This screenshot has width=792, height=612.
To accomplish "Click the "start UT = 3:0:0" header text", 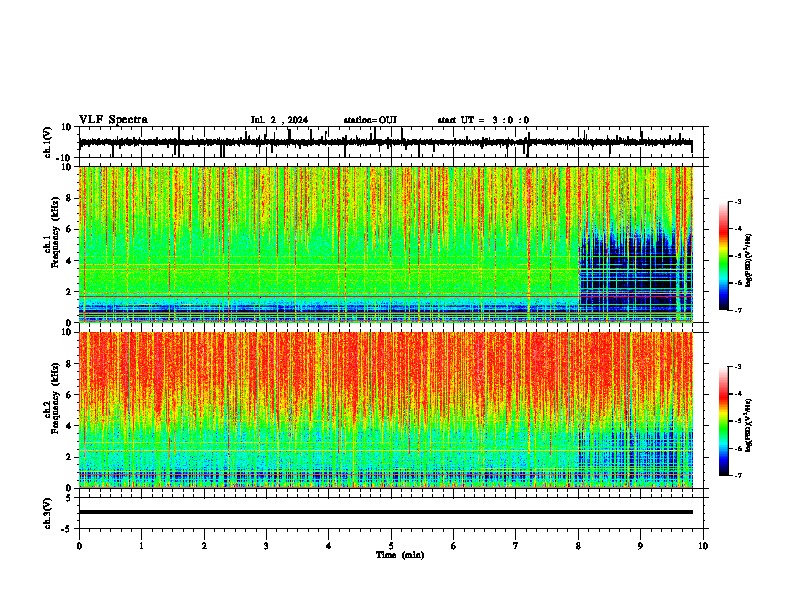I will [x=483, y=120].
